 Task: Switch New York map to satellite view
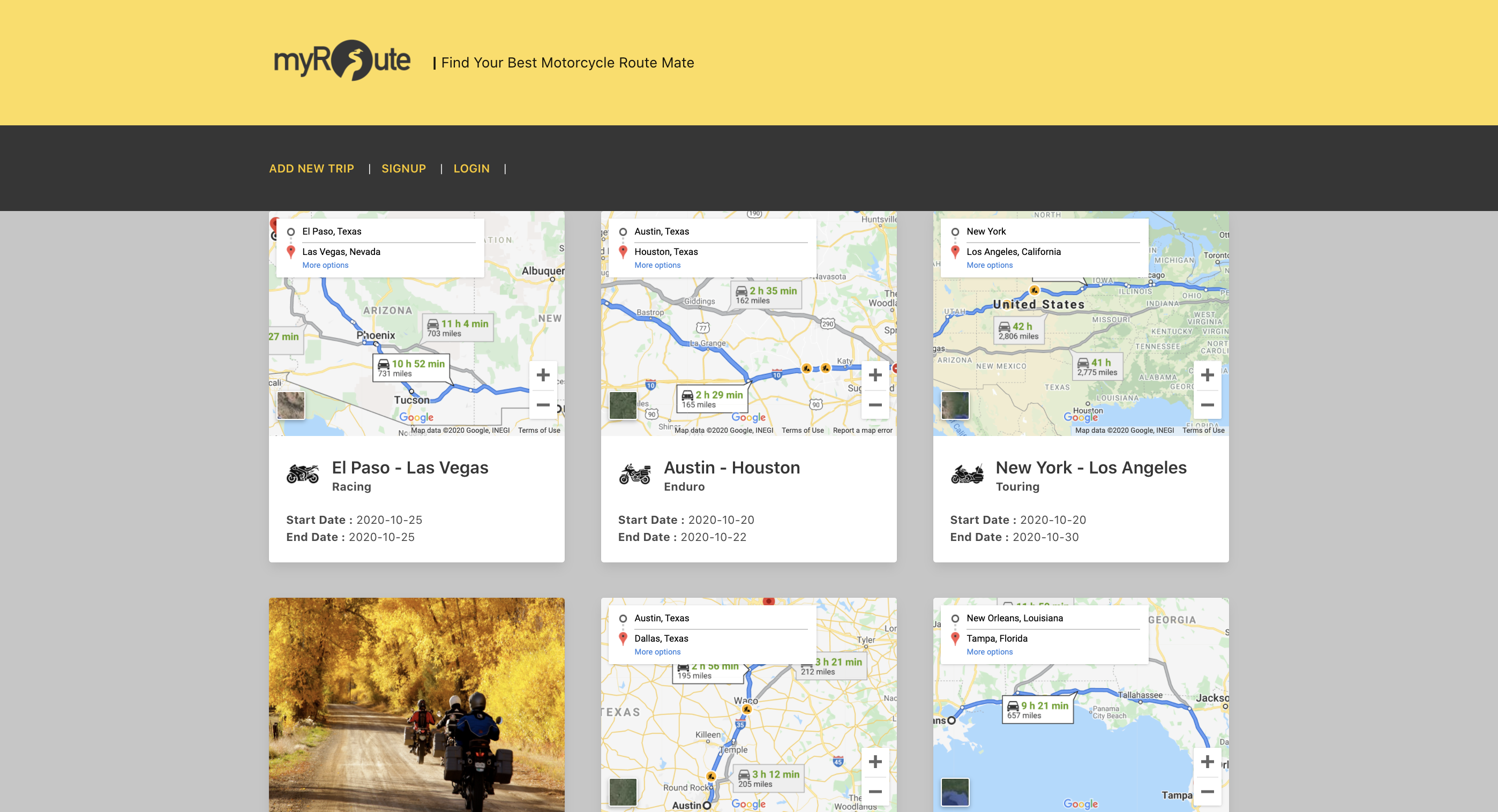coord(955,405)
